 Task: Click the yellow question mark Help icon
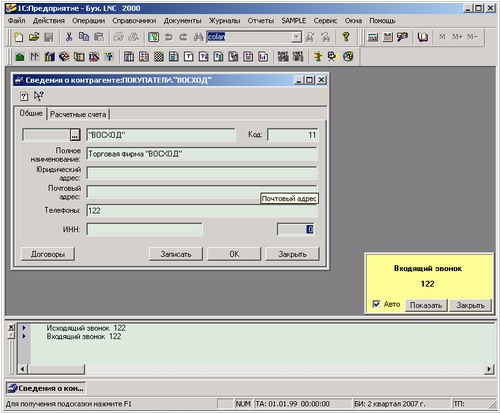[x=346, y=37]
